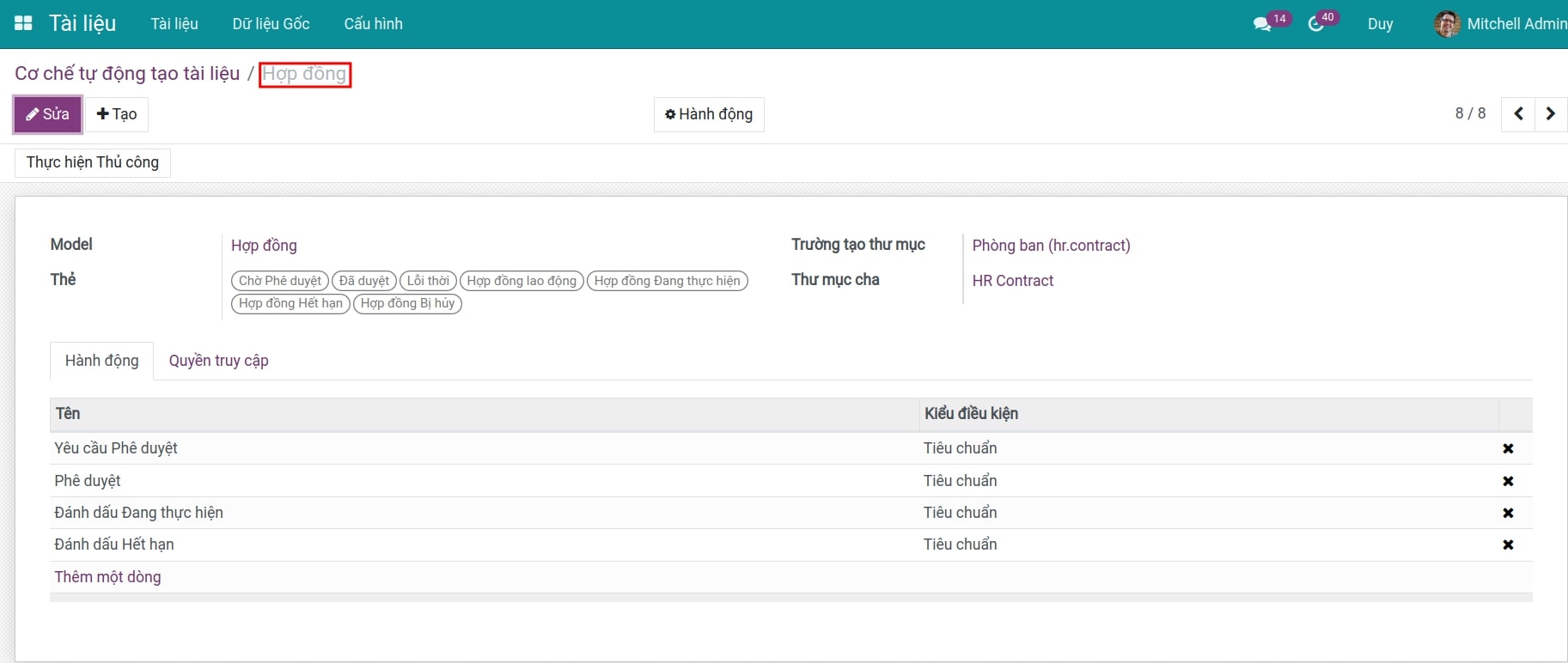Remove the Đánh dấu Hết hạn row

[x=1507, y=544]
